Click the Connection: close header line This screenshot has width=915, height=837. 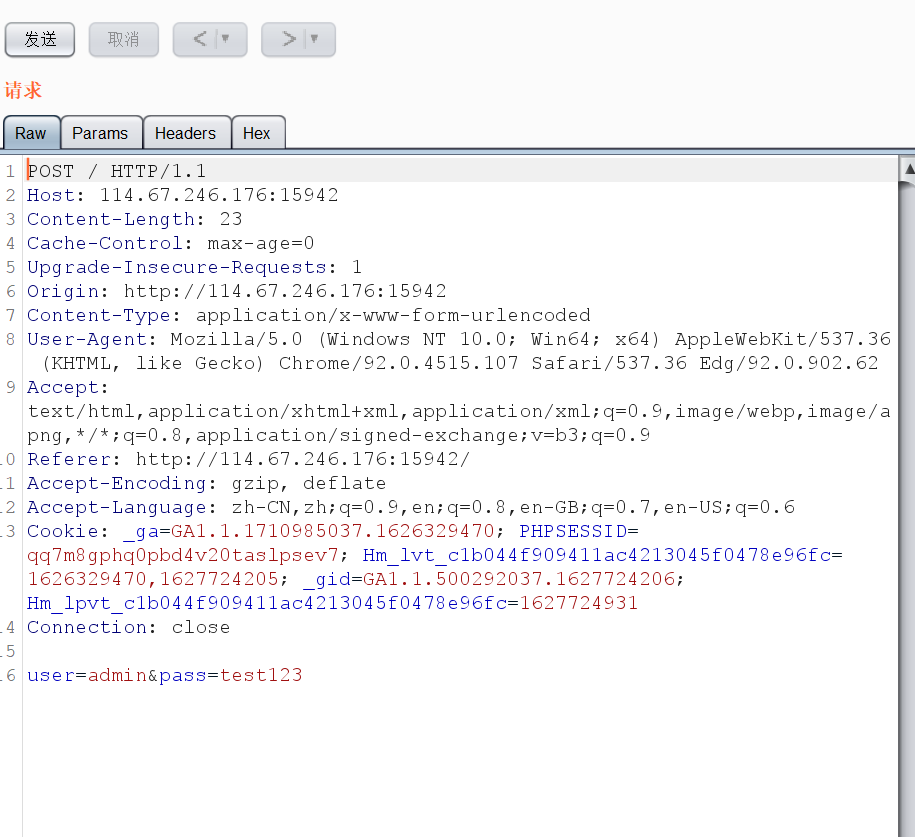[x=128, y=627]
